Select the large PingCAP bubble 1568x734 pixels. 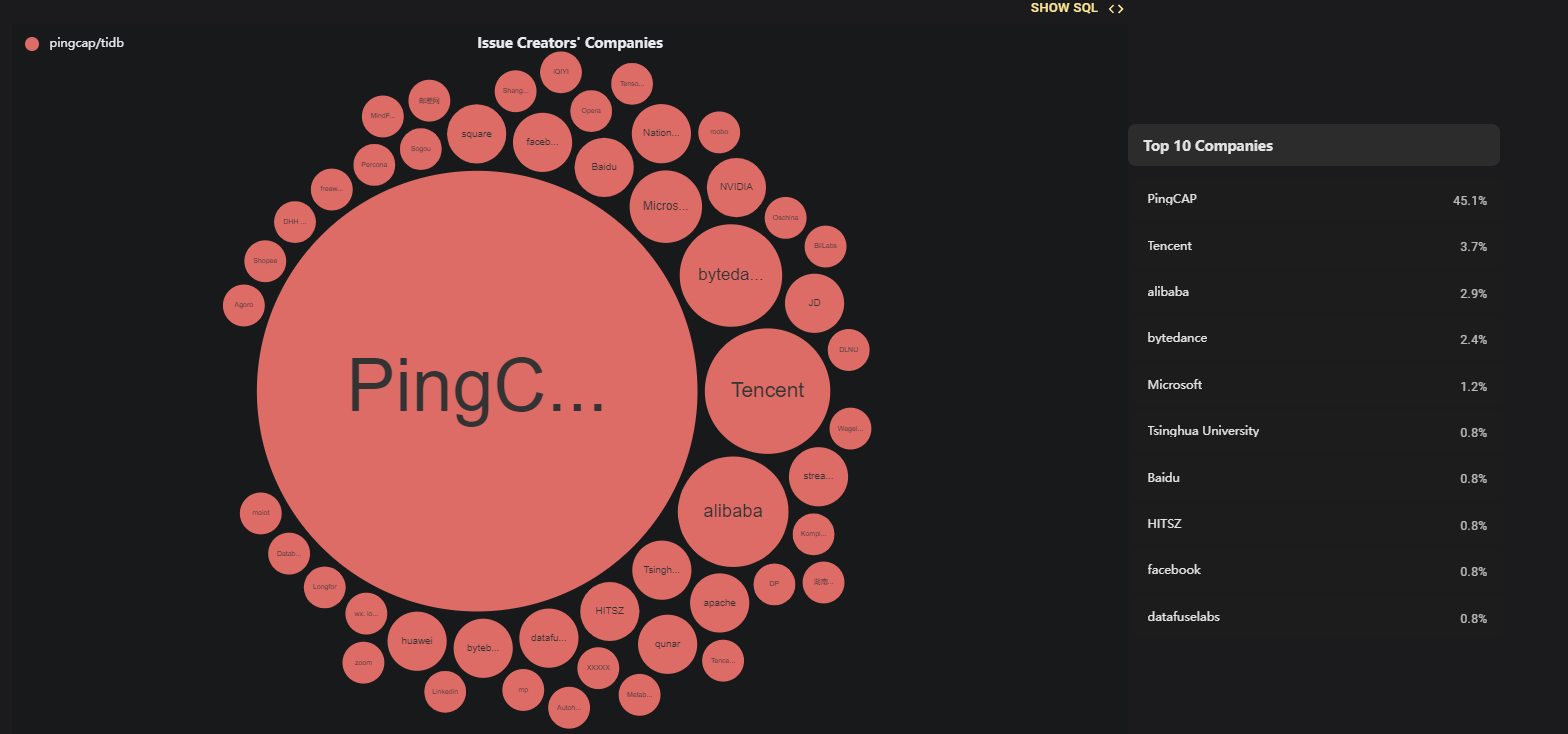[476, 390]
